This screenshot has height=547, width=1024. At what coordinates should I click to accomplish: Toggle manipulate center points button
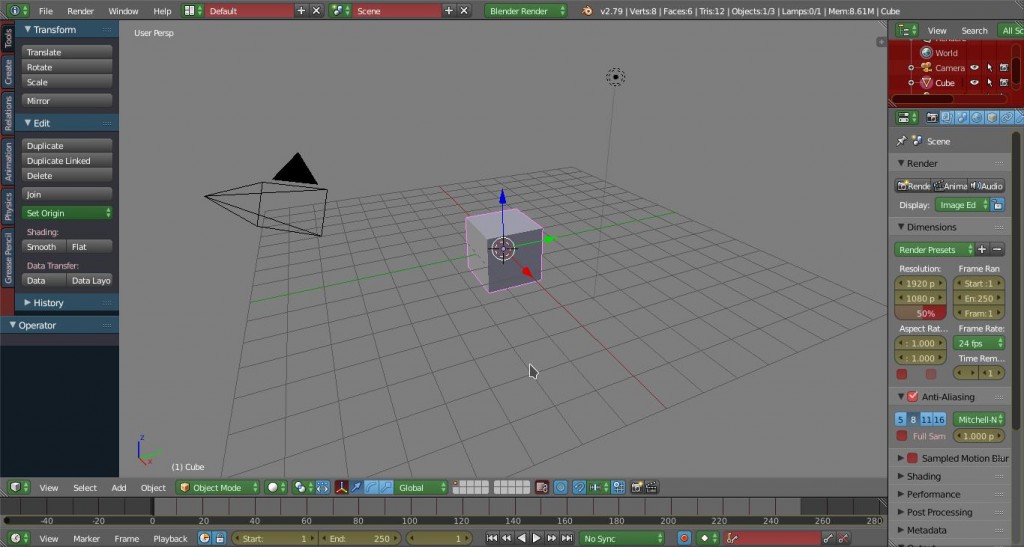coord(323,487)
